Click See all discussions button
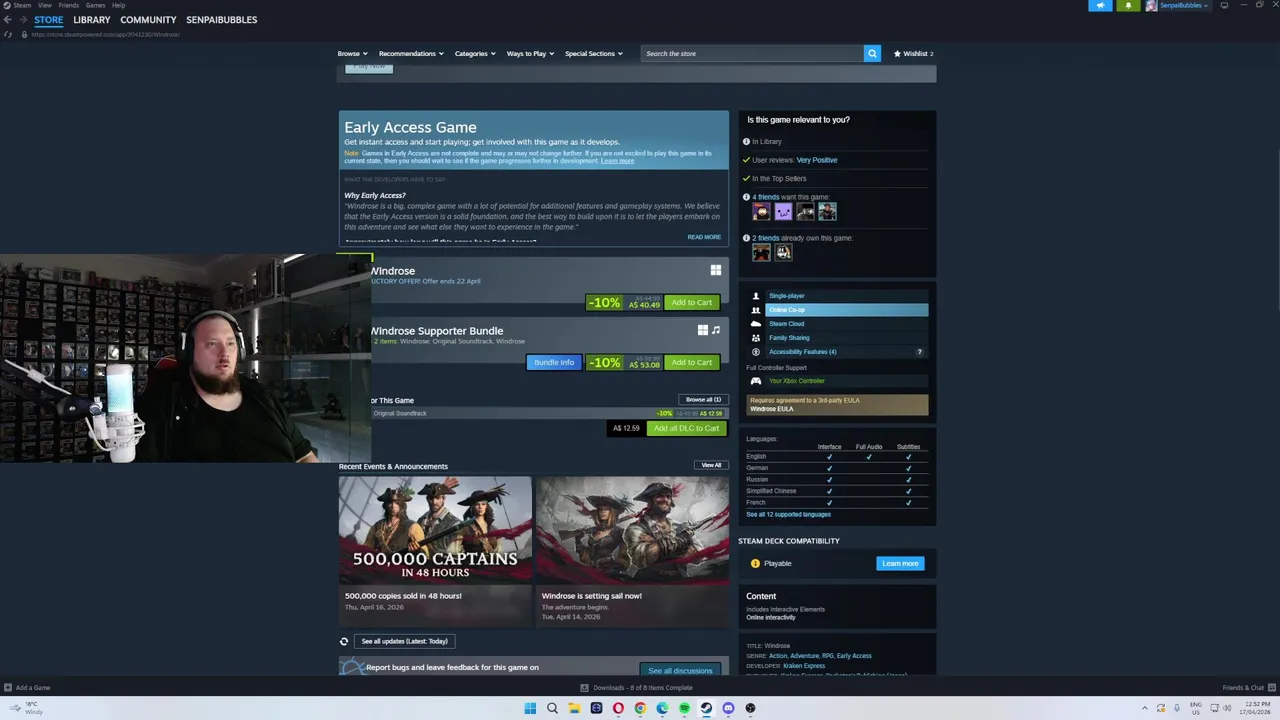Viewport: 1280px width, 720px height. pos(680,670)
